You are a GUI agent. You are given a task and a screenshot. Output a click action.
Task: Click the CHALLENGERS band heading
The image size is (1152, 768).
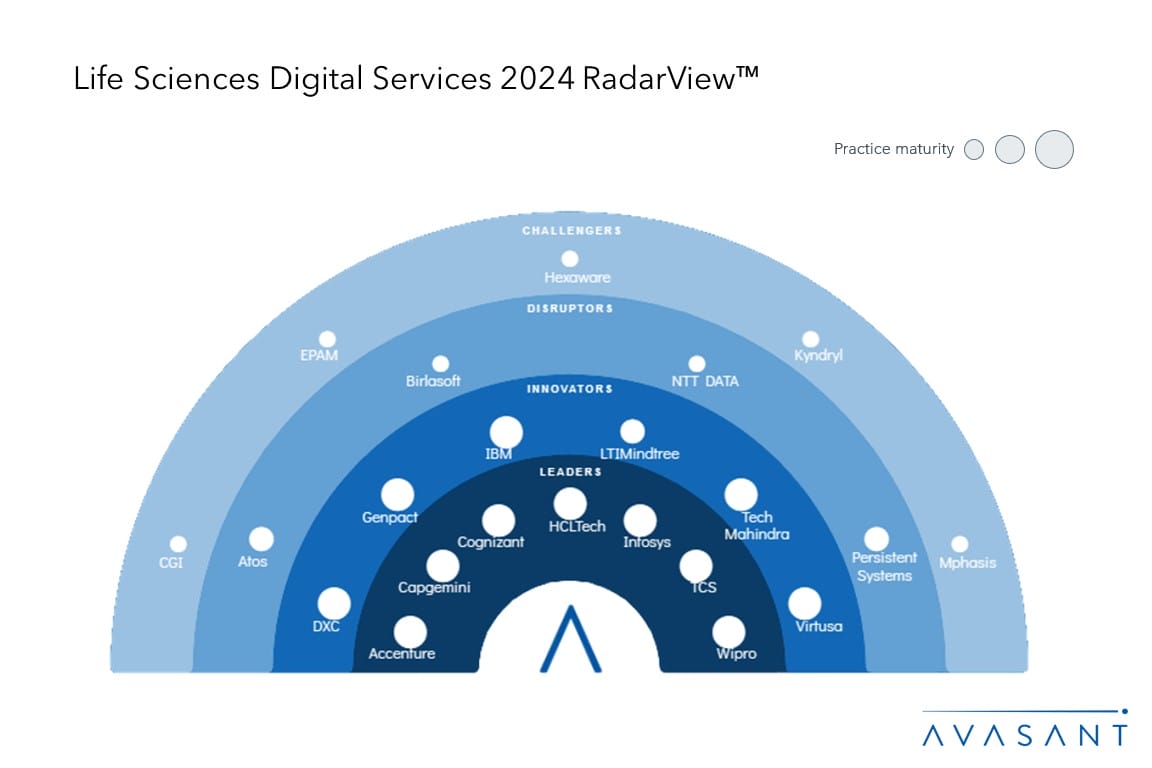571,231
